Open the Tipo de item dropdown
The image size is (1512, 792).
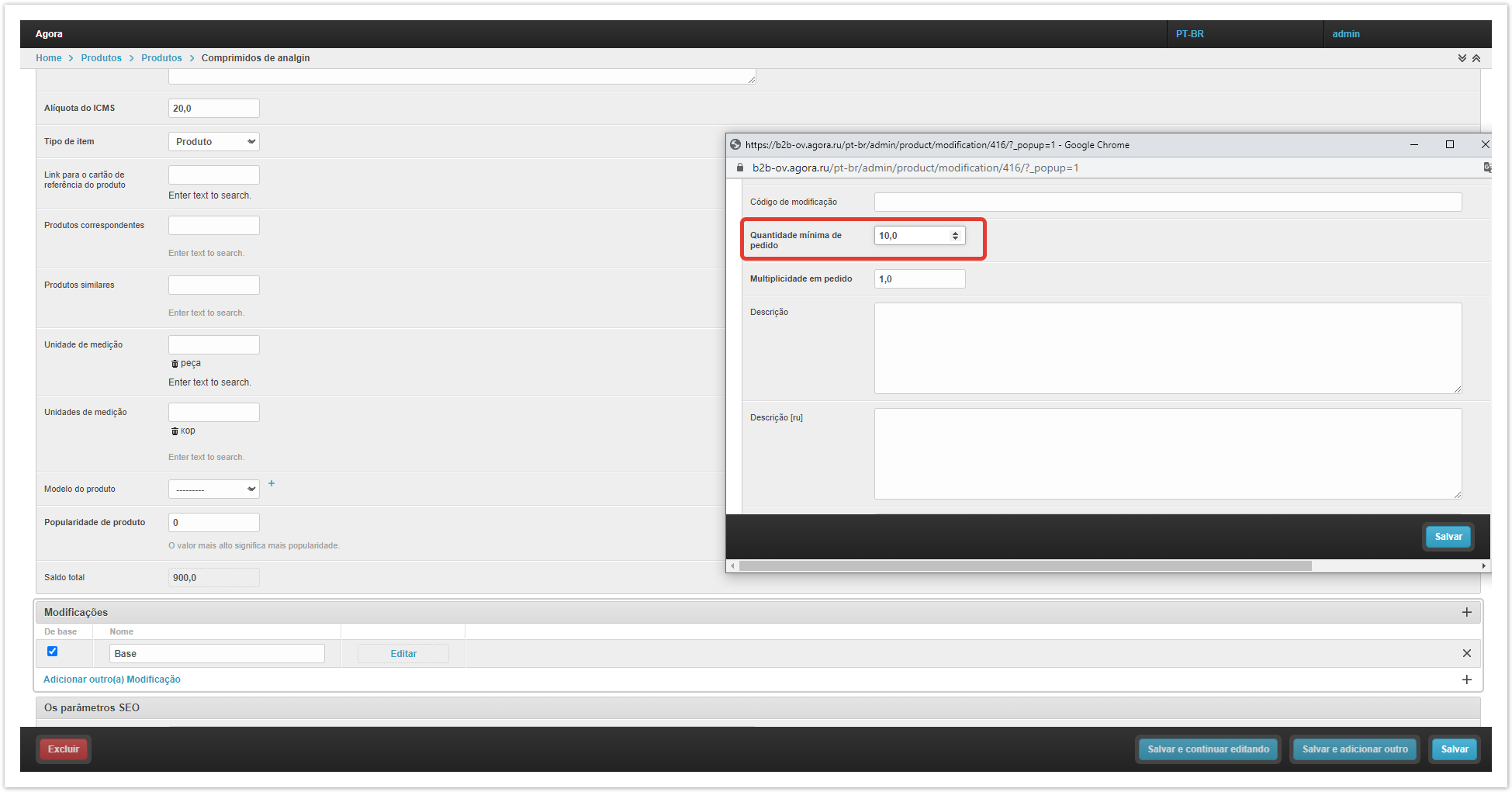213,142
